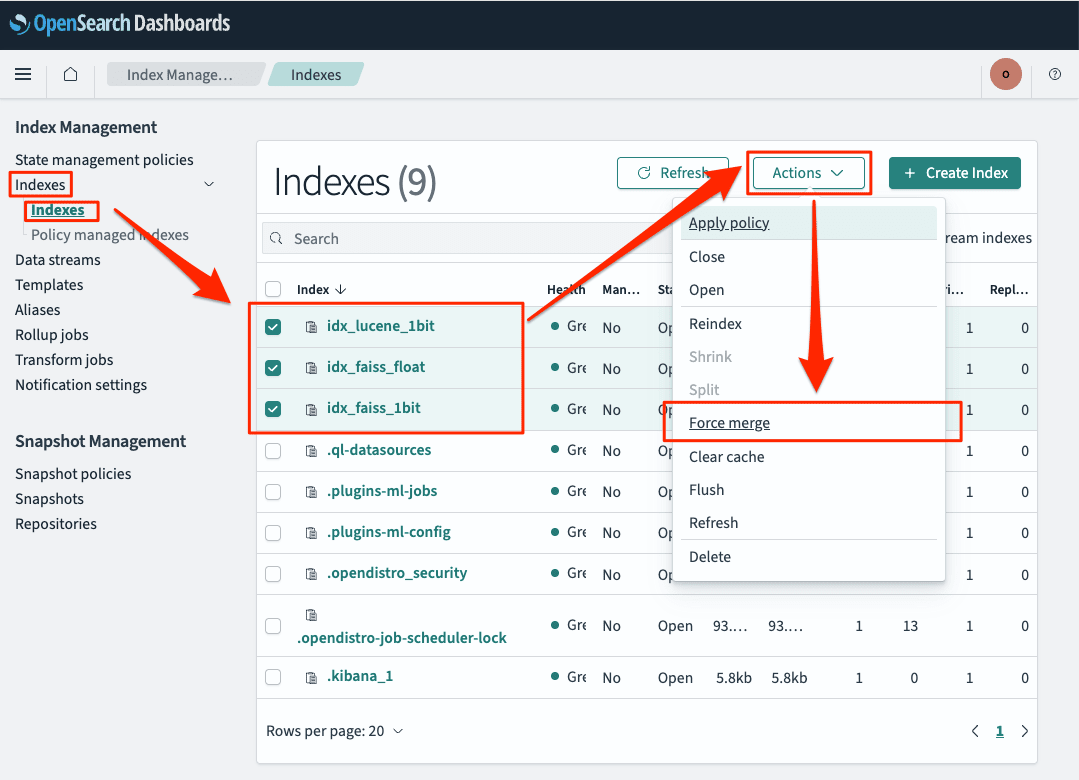Open Data streams in sidebar
Image resolution: width=1079 pixels, height=780 pixels.
click(x=58, y=260)
